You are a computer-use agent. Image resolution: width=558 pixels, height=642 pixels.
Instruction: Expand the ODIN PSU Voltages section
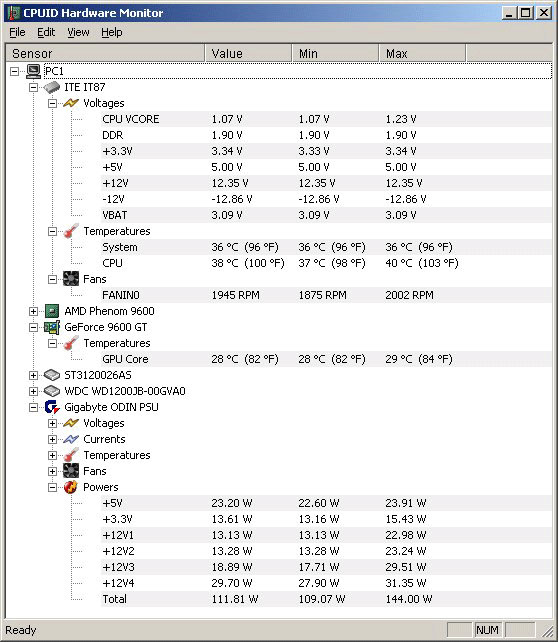pyautogui.click(x=52, y=423)
